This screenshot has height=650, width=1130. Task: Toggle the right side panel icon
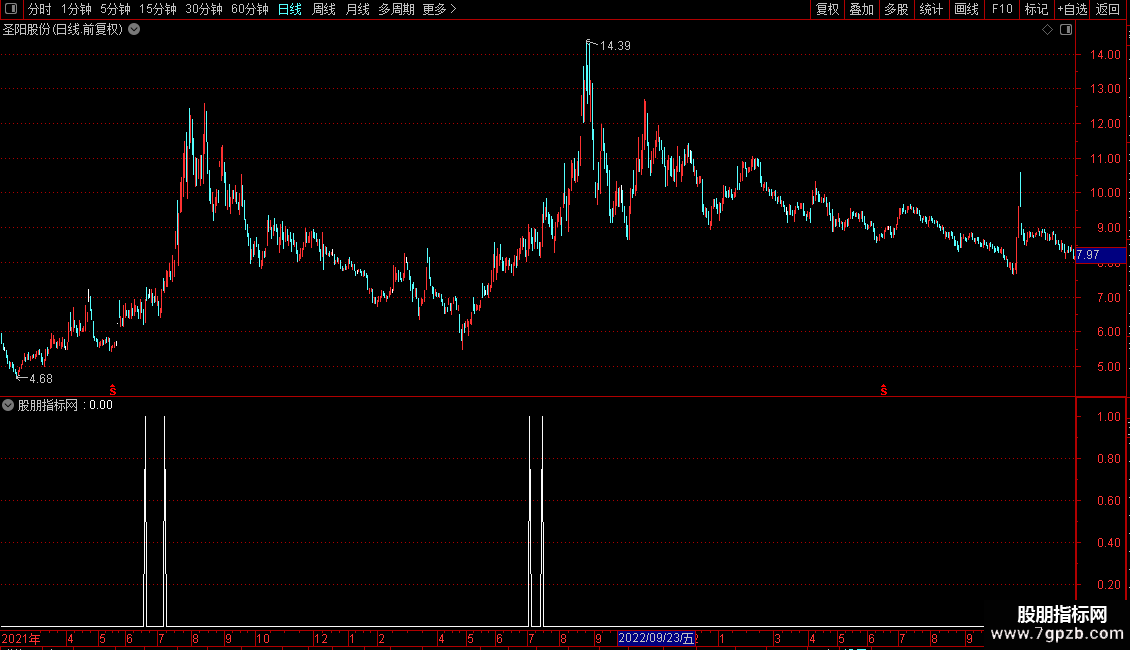(x=1066, y=30)
